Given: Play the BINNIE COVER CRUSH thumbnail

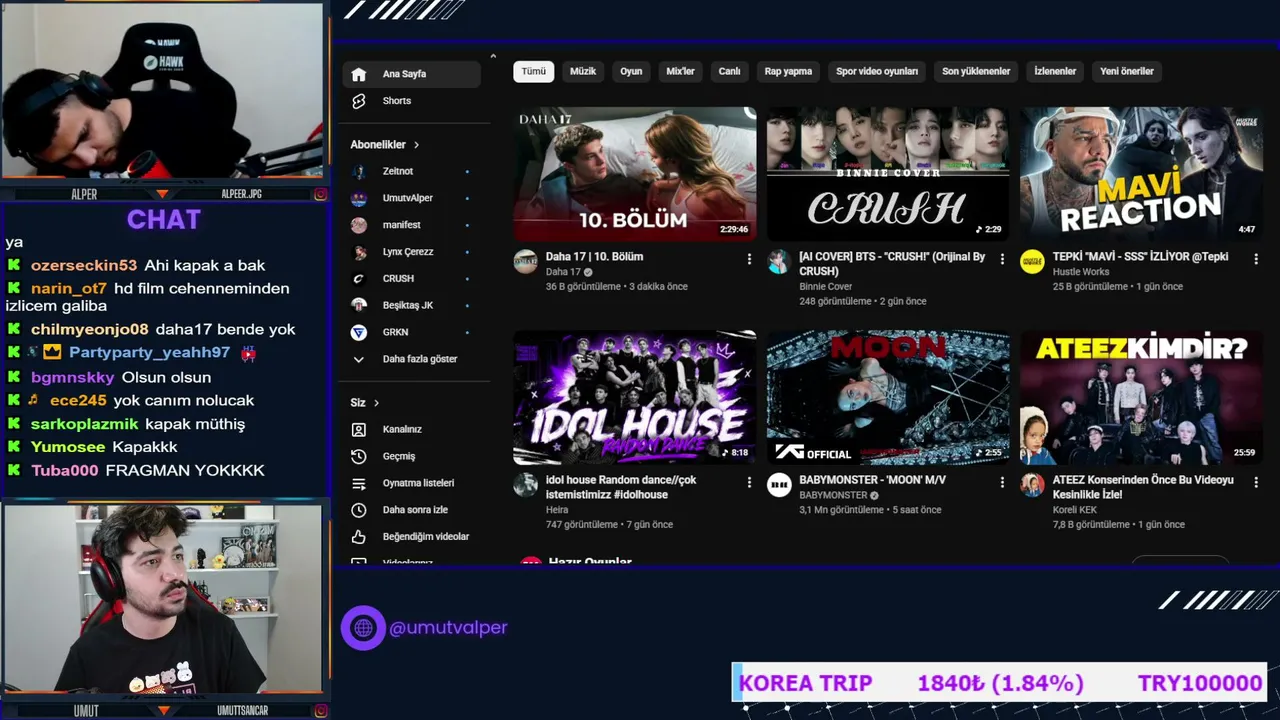Looking at the screenshot, I should click(888, 174).
